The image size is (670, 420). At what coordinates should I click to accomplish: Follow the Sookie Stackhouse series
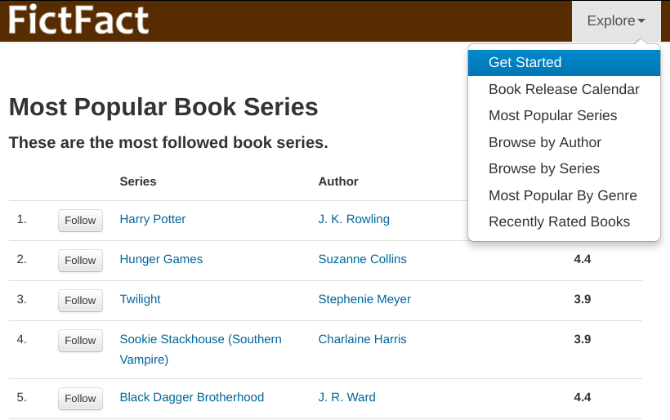pyautogui.click(x=80, y=340)
